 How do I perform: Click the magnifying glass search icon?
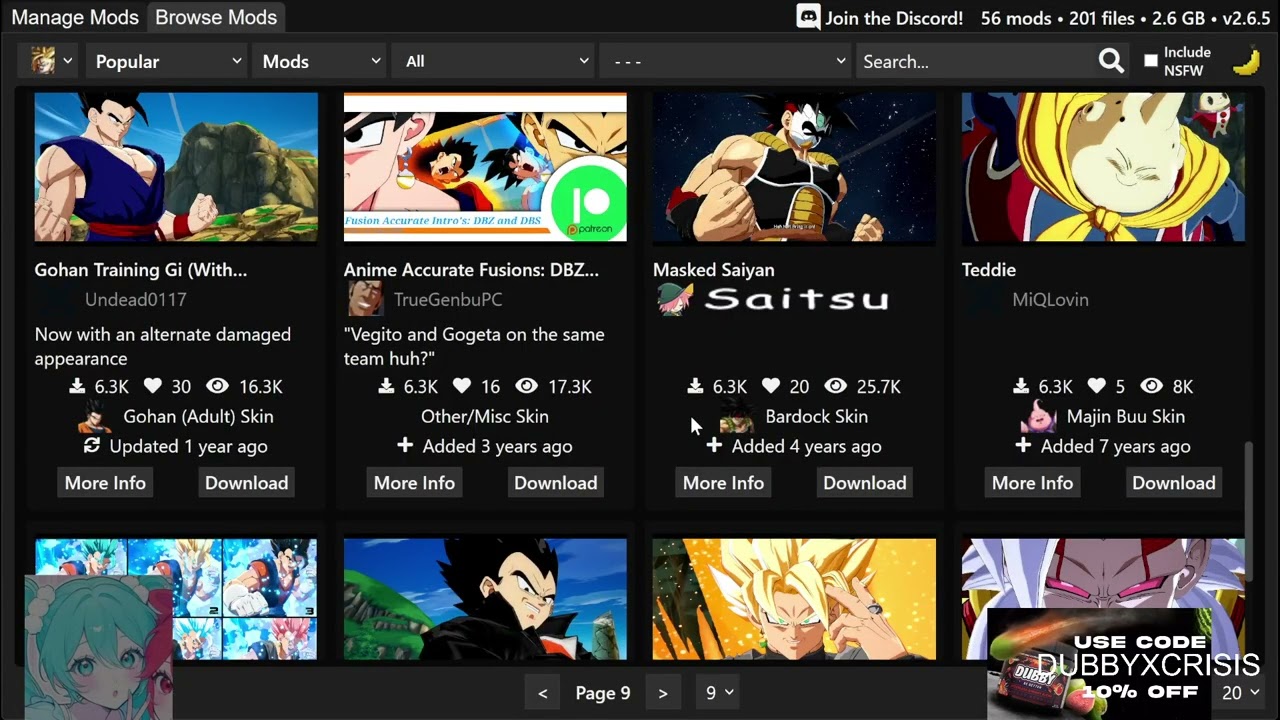[1111, 61]
